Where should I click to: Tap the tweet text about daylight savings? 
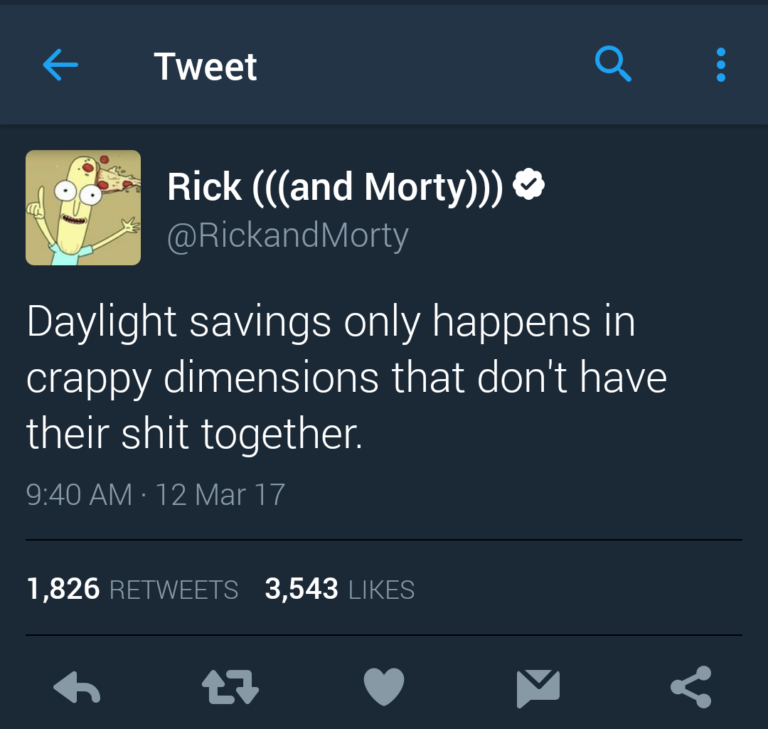[346, 377]
